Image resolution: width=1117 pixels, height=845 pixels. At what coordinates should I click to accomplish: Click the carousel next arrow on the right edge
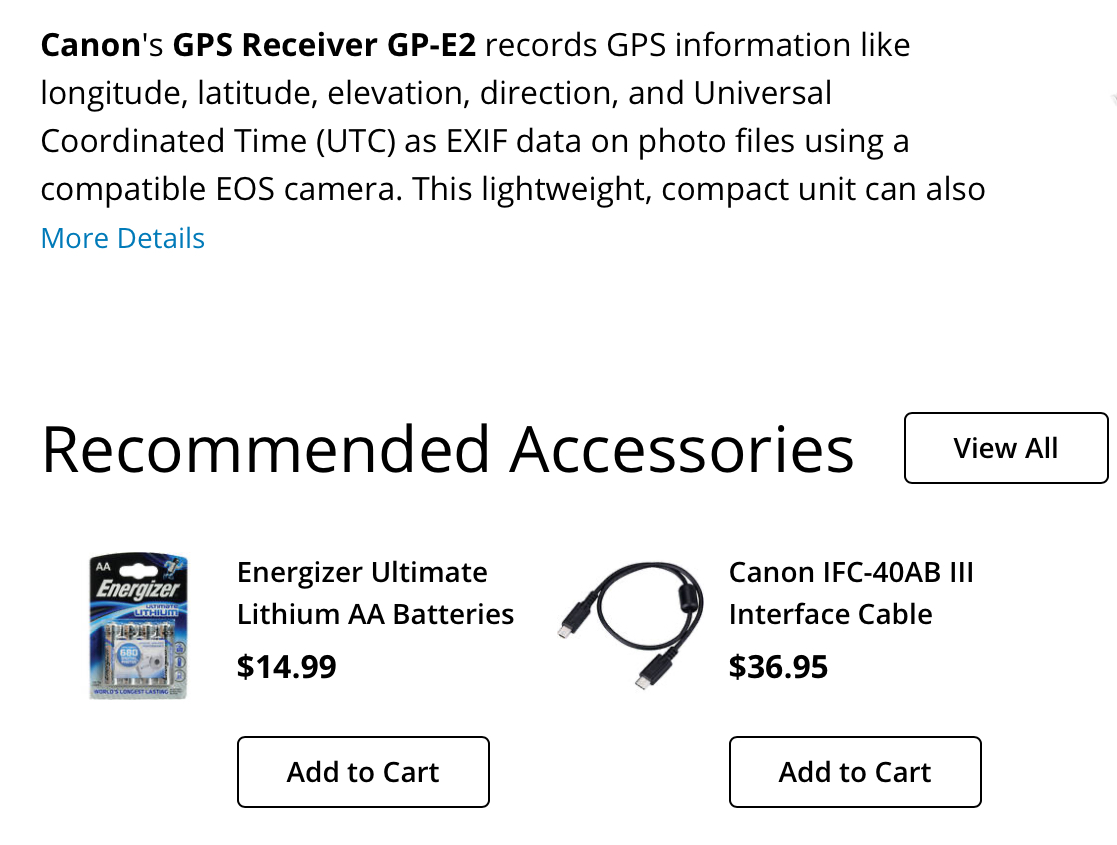pyautogui.click(x=1110, y=100)
